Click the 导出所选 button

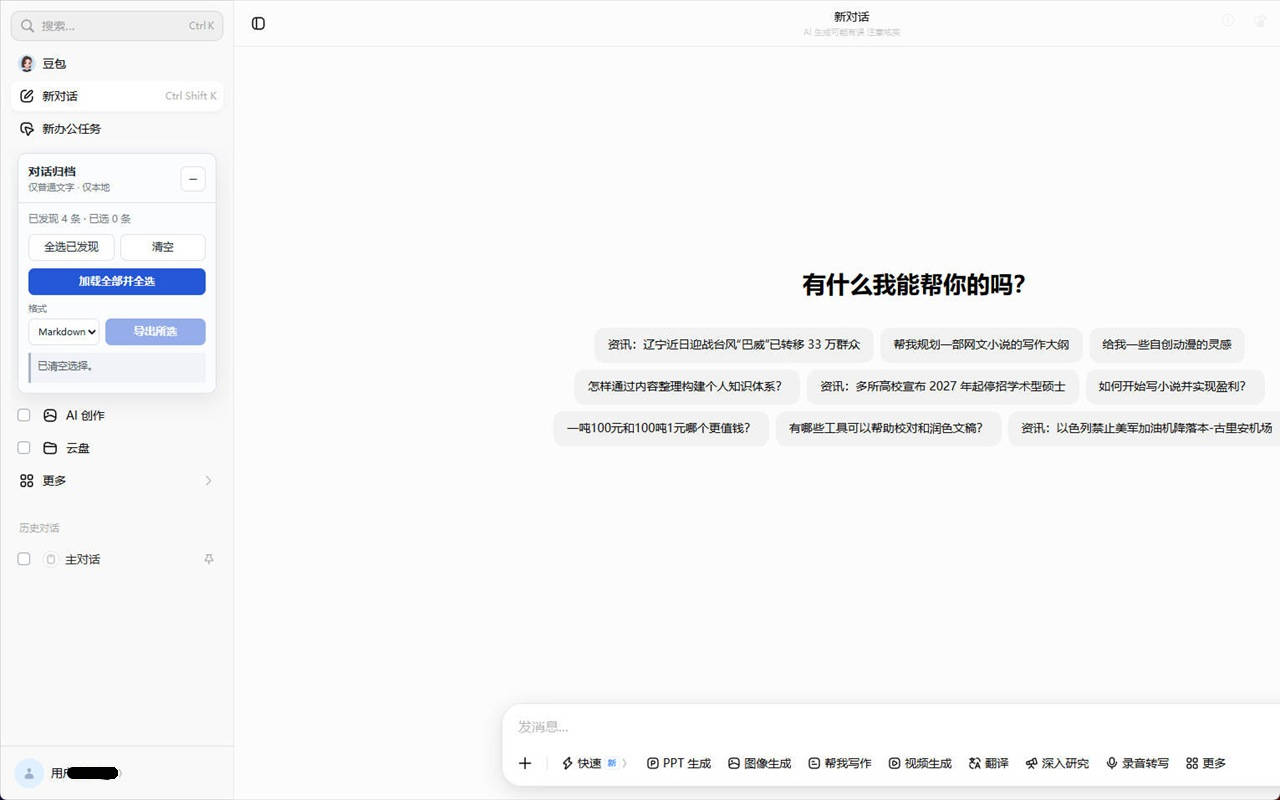coord(155,332)
